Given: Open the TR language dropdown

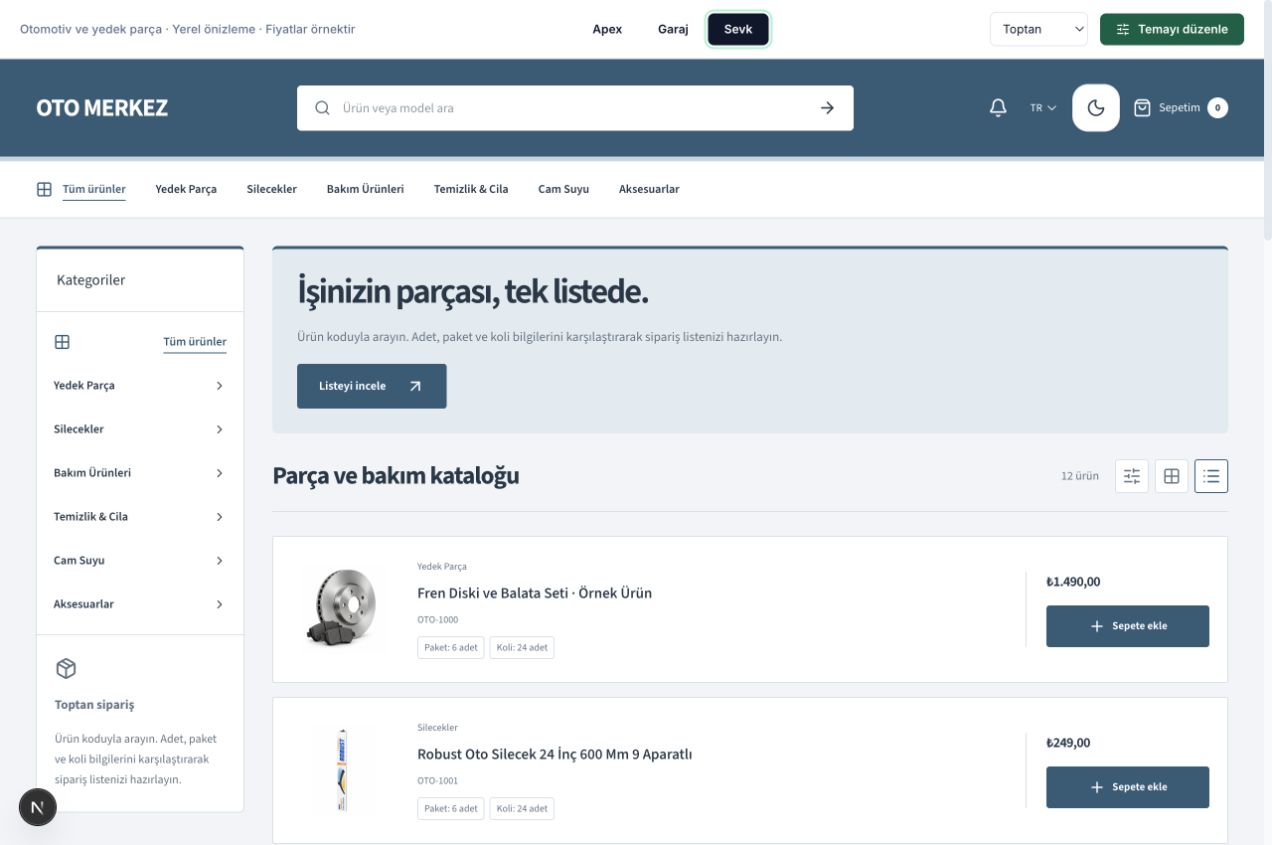Looking at the screenshot, I should coord(1043,108).
